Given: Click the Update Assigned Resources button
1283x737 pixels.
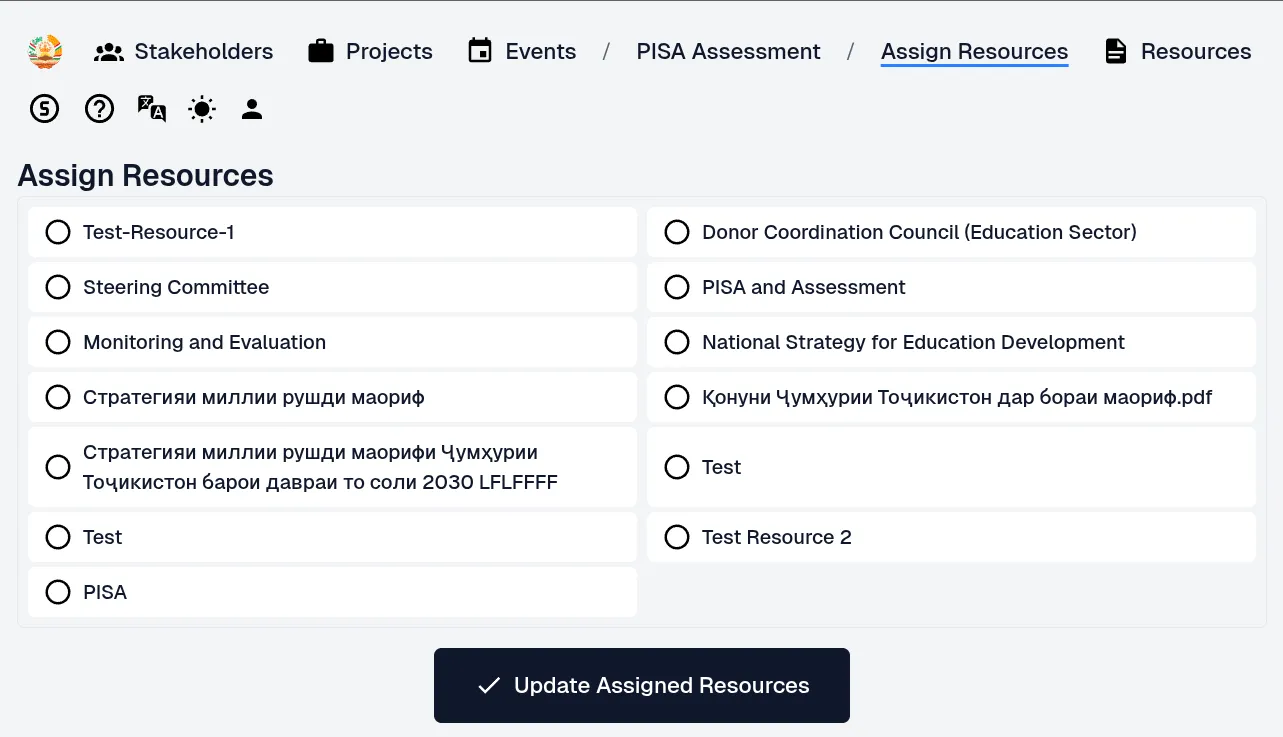Looking at the screenshot, I should point(641,686).
